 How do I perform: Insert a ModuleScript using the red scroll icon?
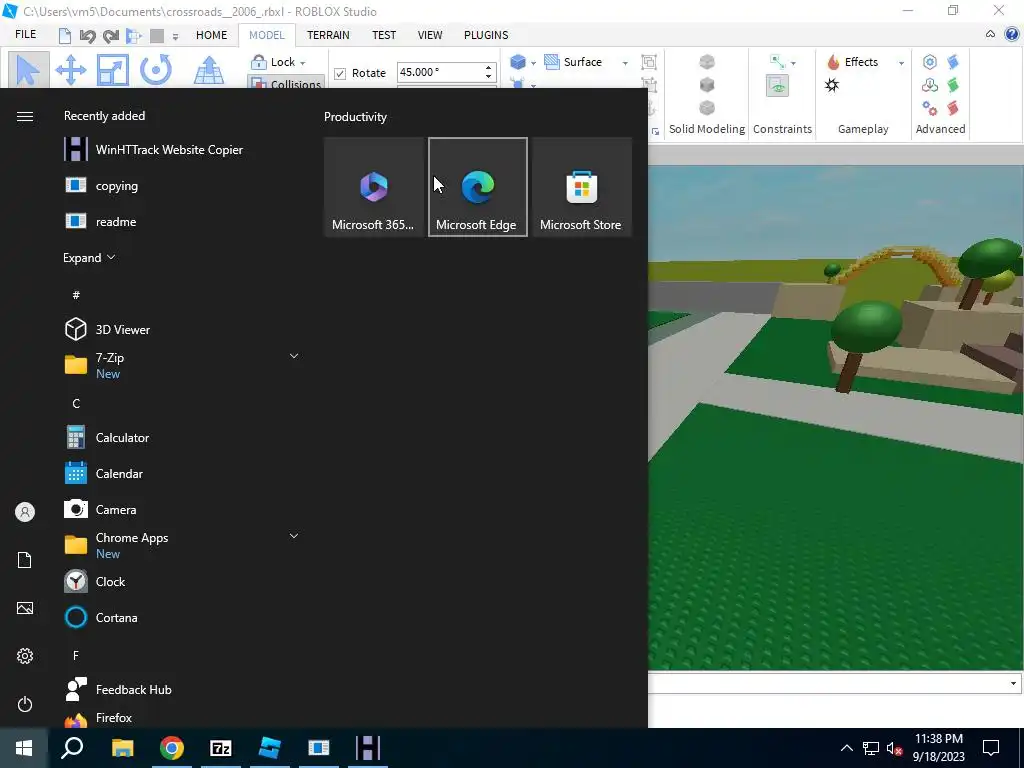[953, 108]
